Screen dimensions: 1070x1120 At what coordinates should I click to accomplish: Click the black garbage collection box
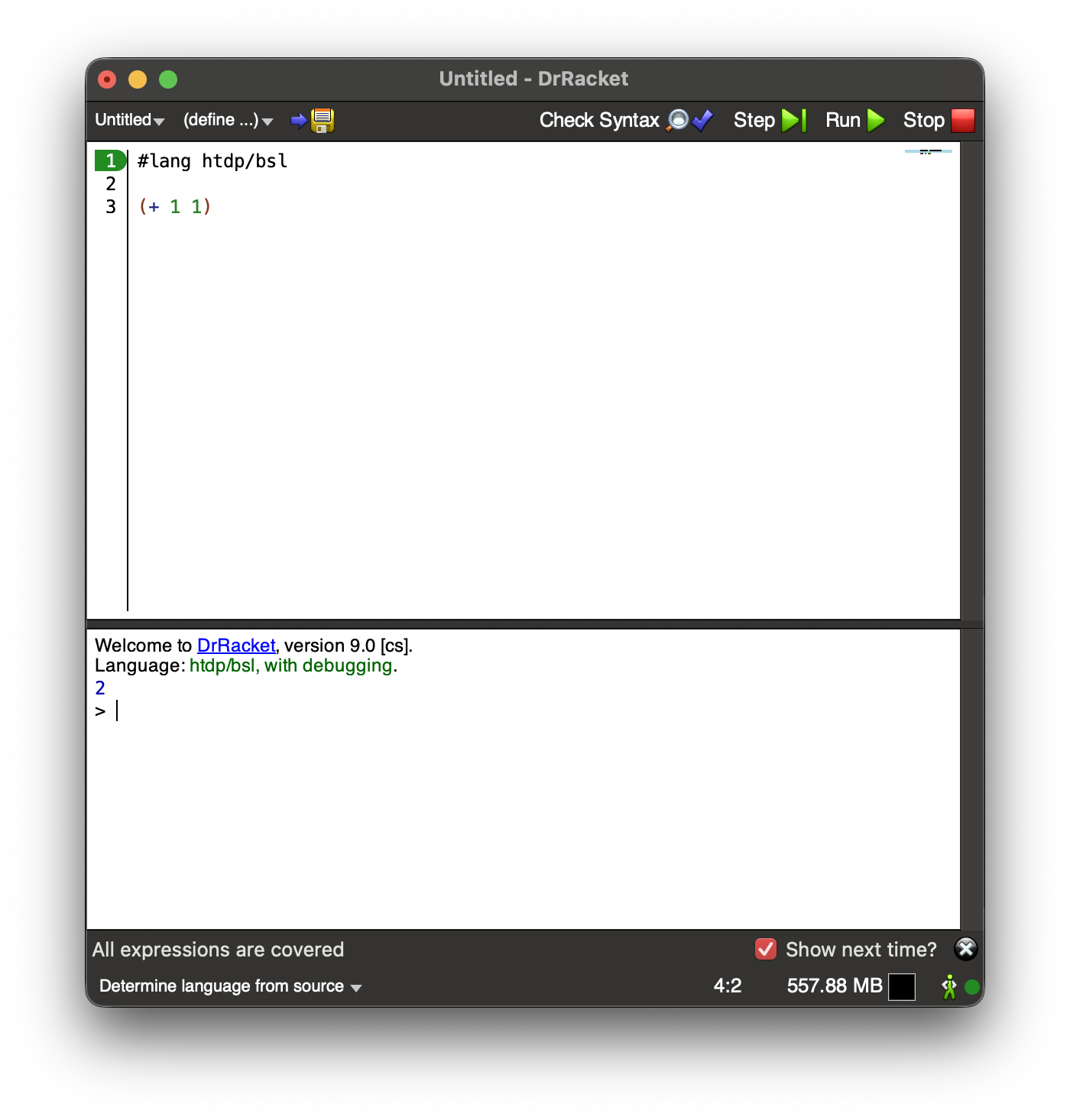901,986
